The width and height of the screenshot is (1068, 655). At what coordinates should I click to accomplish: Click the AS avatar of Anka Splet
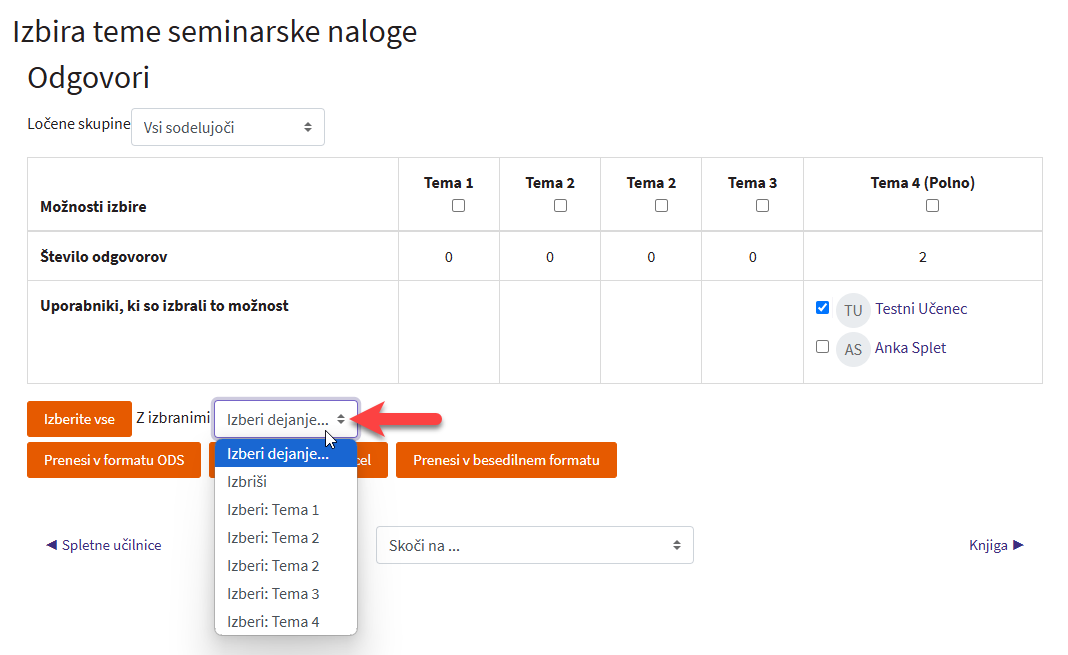pyautogui.click(x=853, y=349)
